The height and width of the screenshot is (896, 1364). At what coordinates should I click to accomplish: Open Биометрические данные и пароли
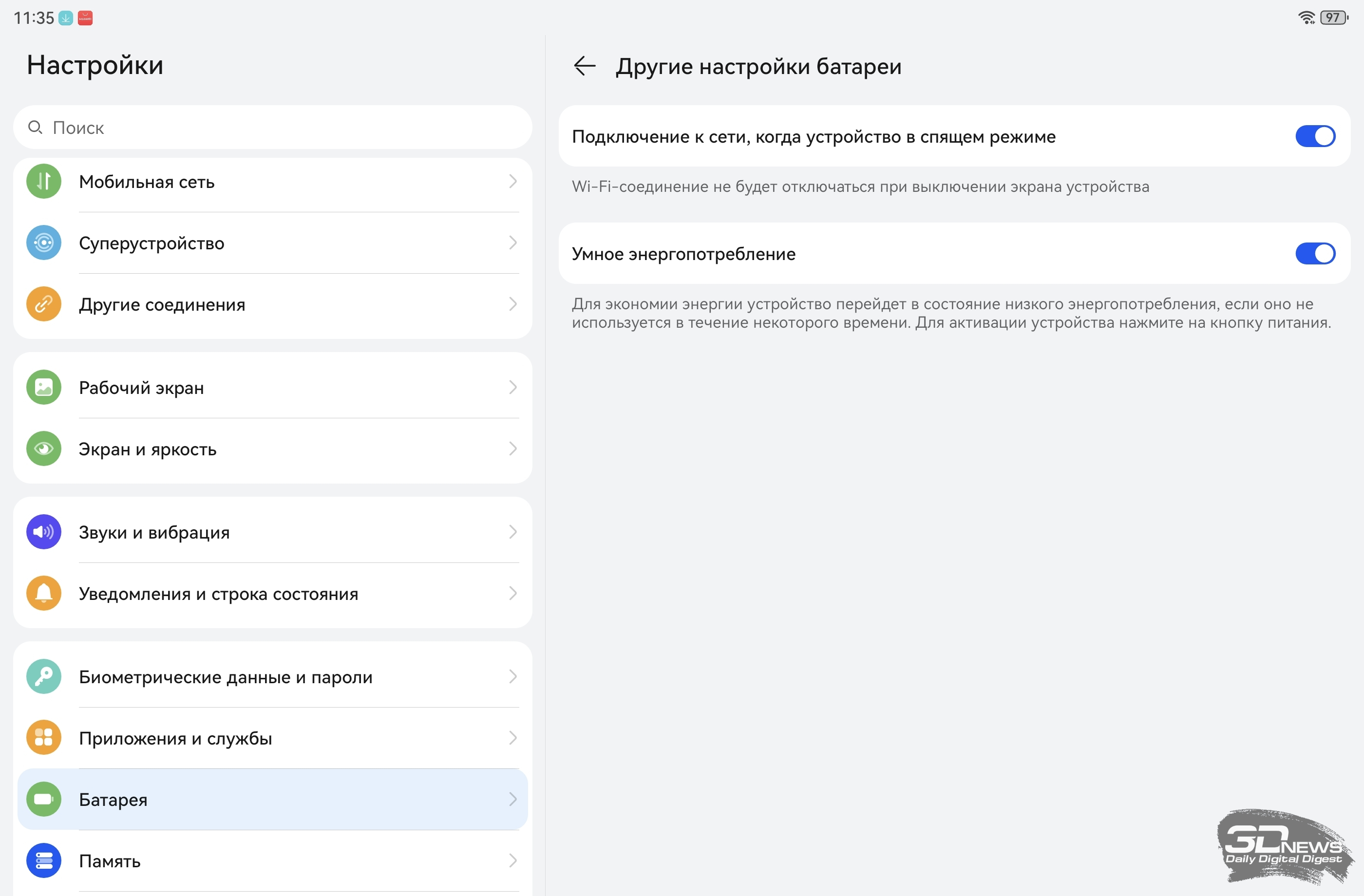click(225, 676)
